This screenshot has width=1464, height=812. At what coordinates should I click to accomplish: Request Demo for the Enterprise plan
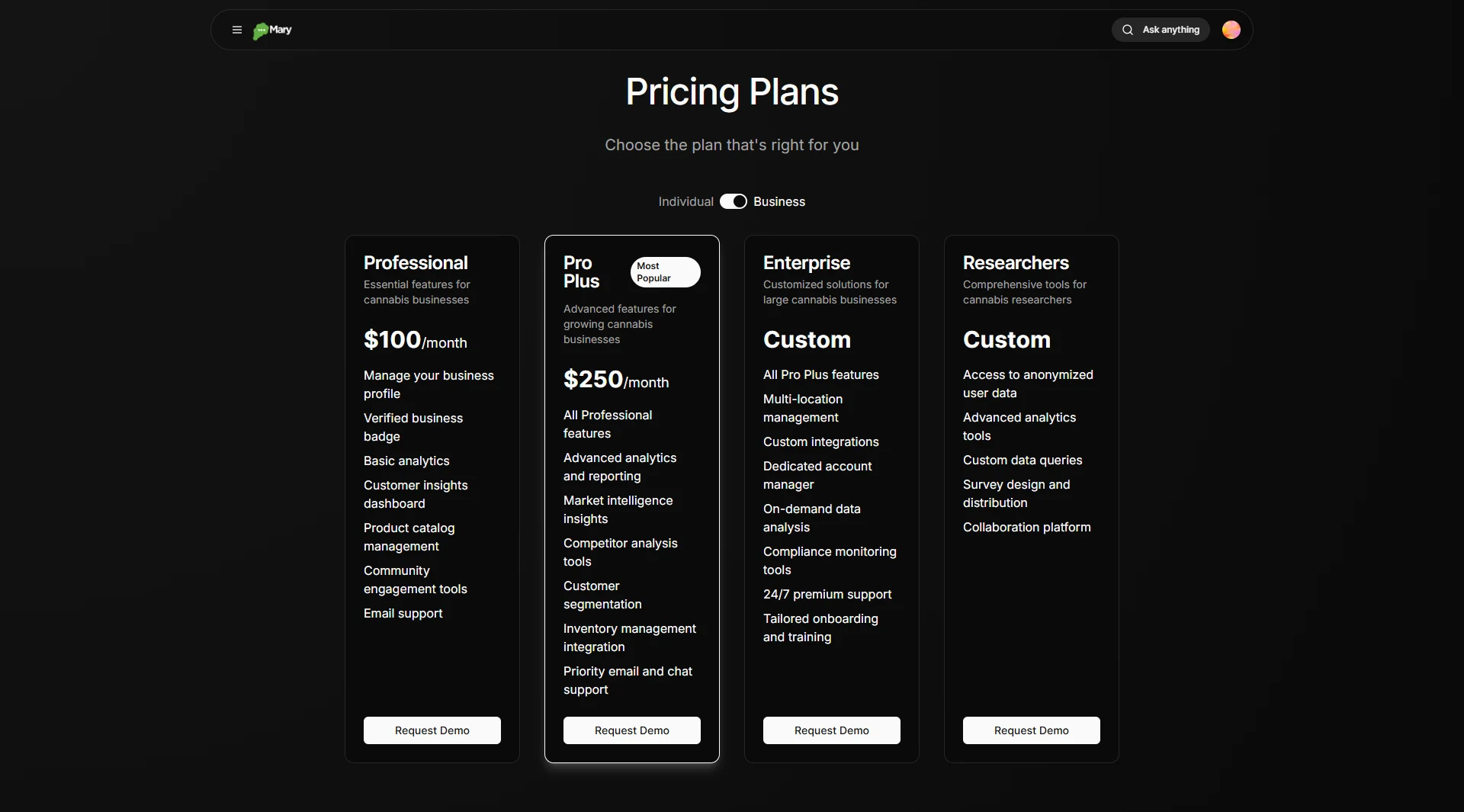832,730
